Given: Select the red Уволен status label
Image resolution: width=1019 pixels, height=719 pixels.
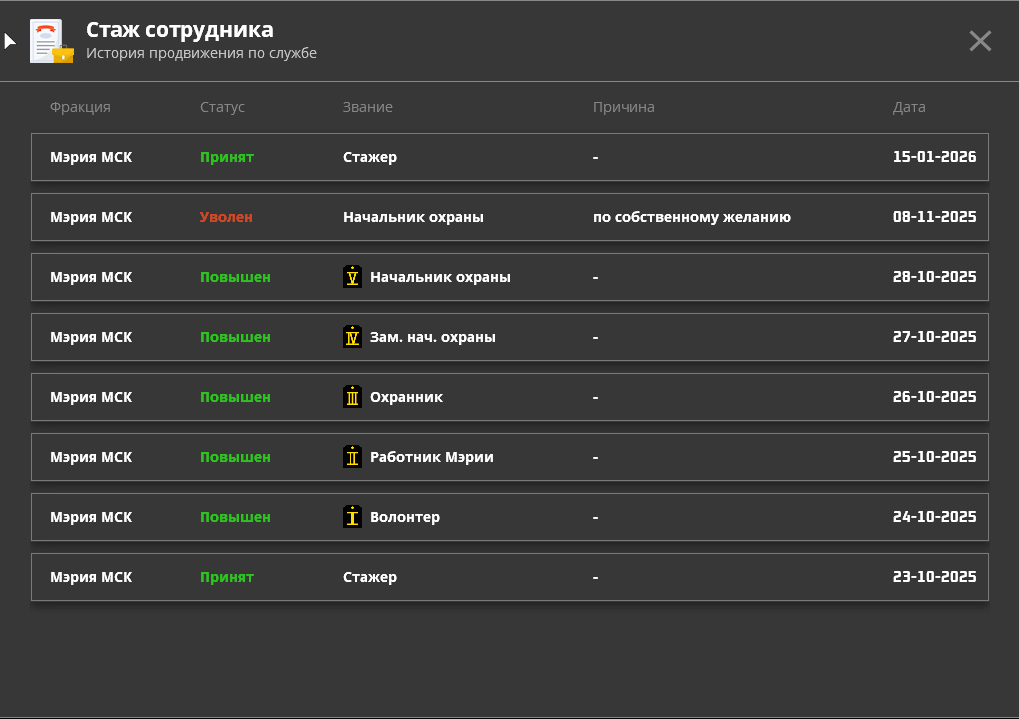Looking at the screenshot, I should (226, 217).
